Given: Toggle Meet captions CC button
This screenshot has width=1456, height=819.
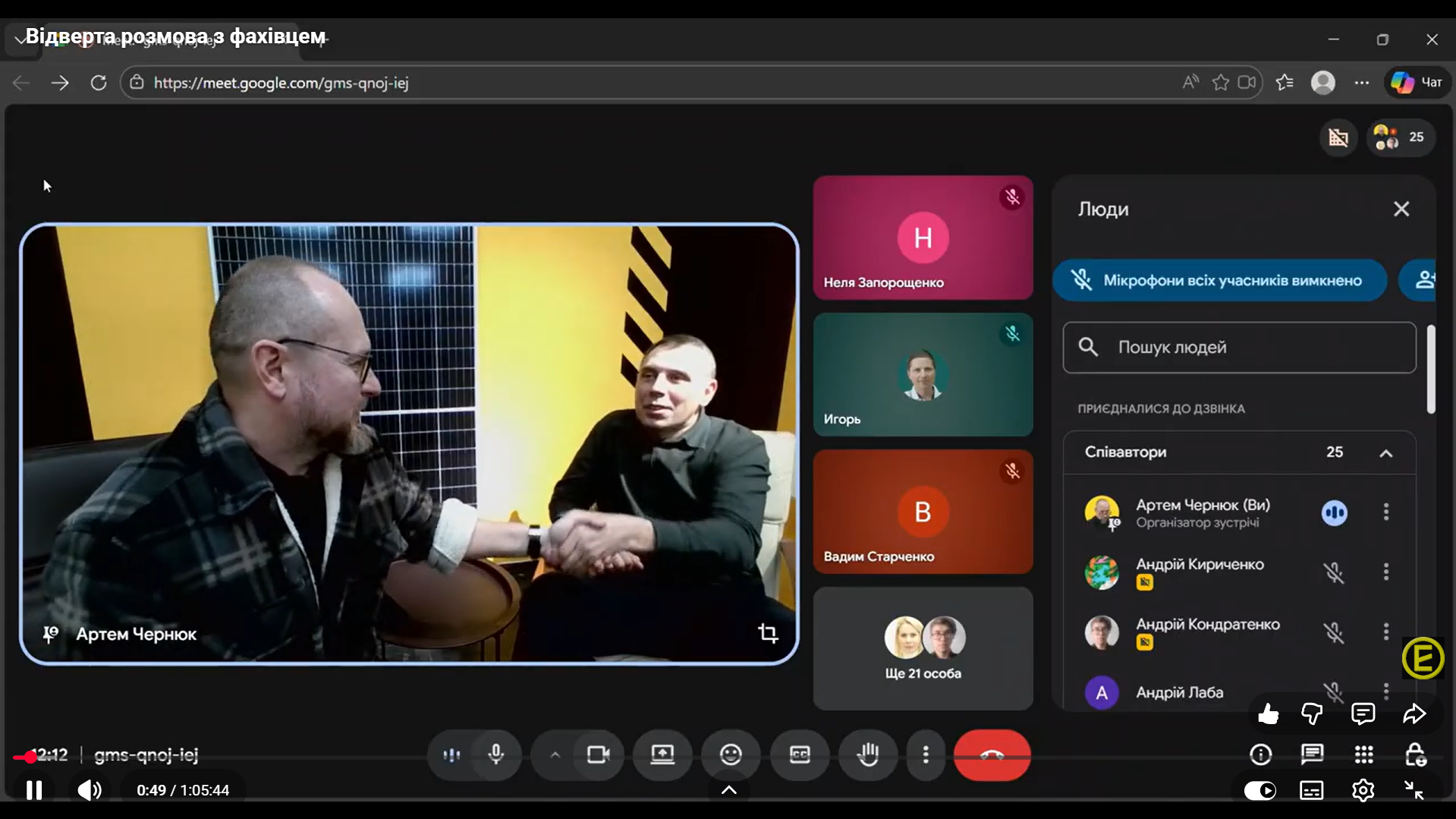Looking at the screenshot, I should pos(800,754).
